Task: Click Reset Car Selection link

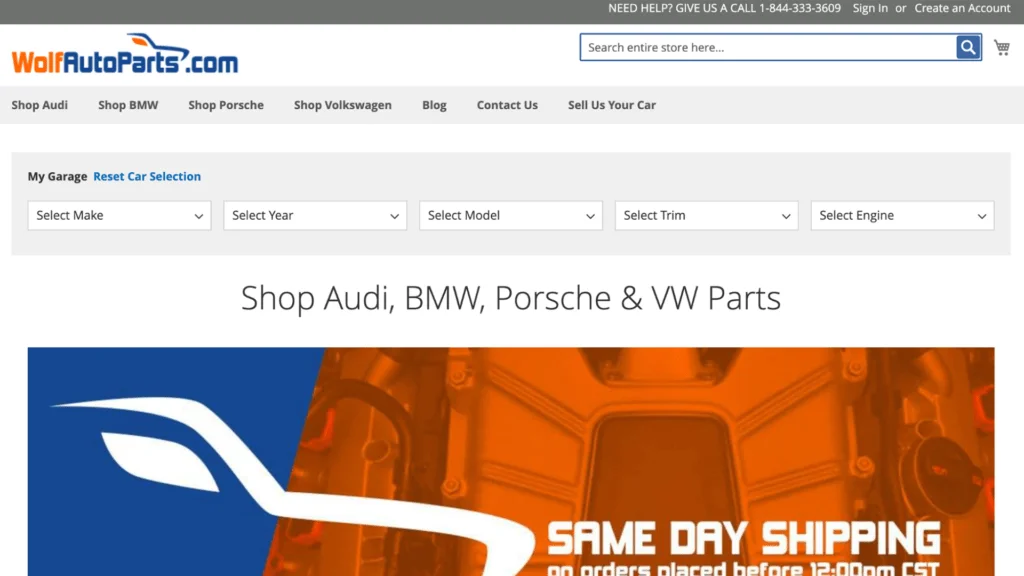Action: 147,176
